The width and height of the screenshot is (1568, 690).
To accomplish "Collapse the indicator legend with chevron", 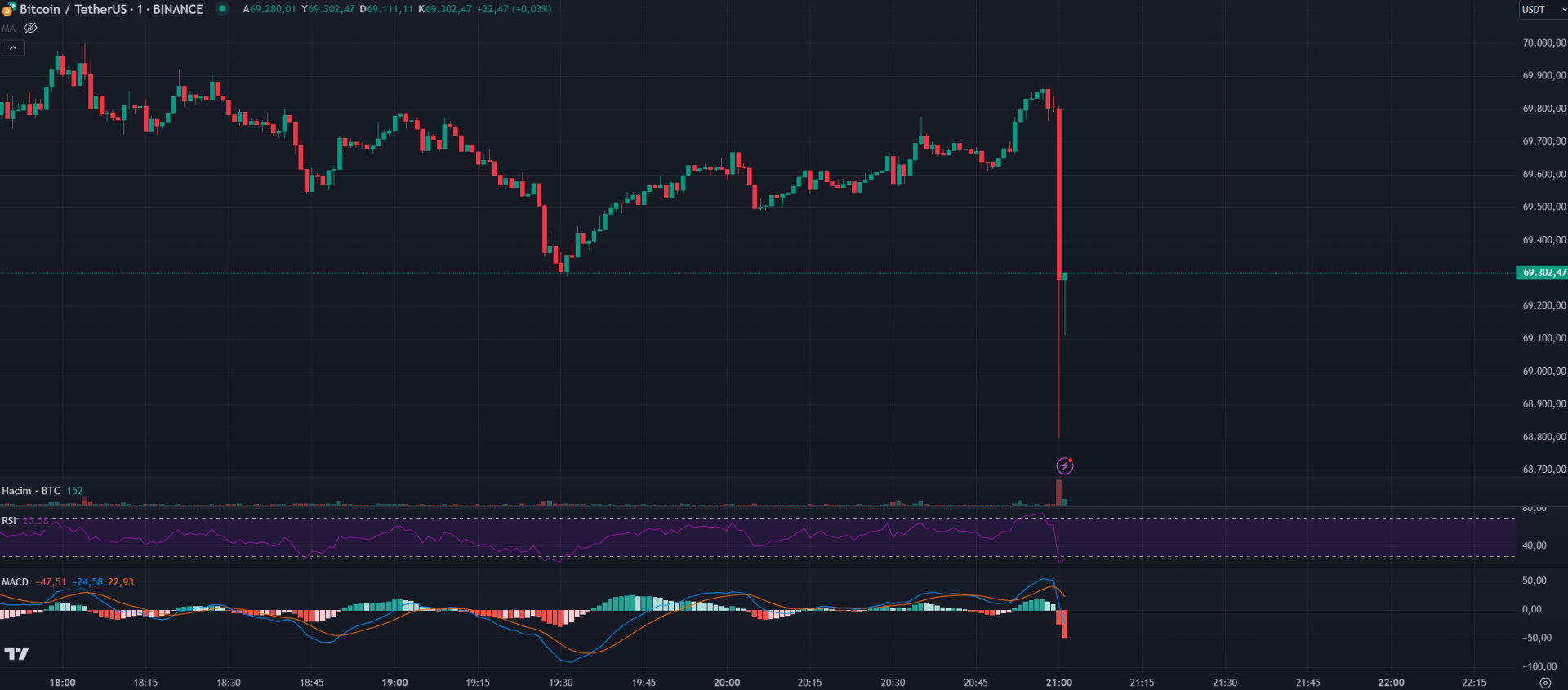I will point(13,48).
